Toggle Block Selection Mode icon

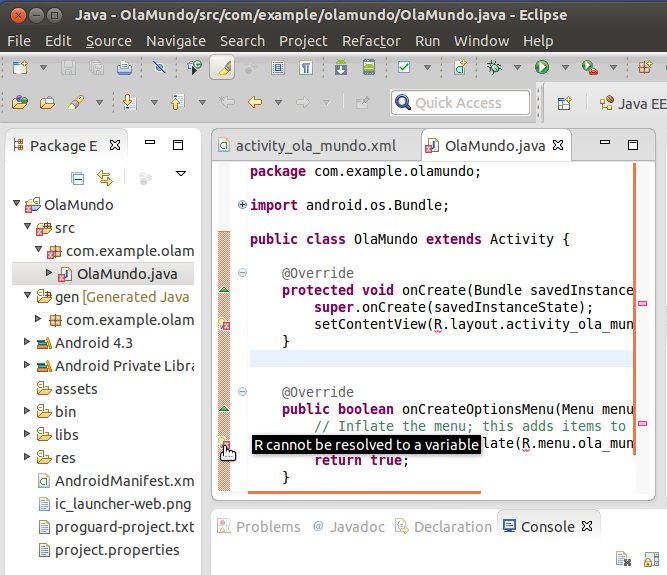278,67
